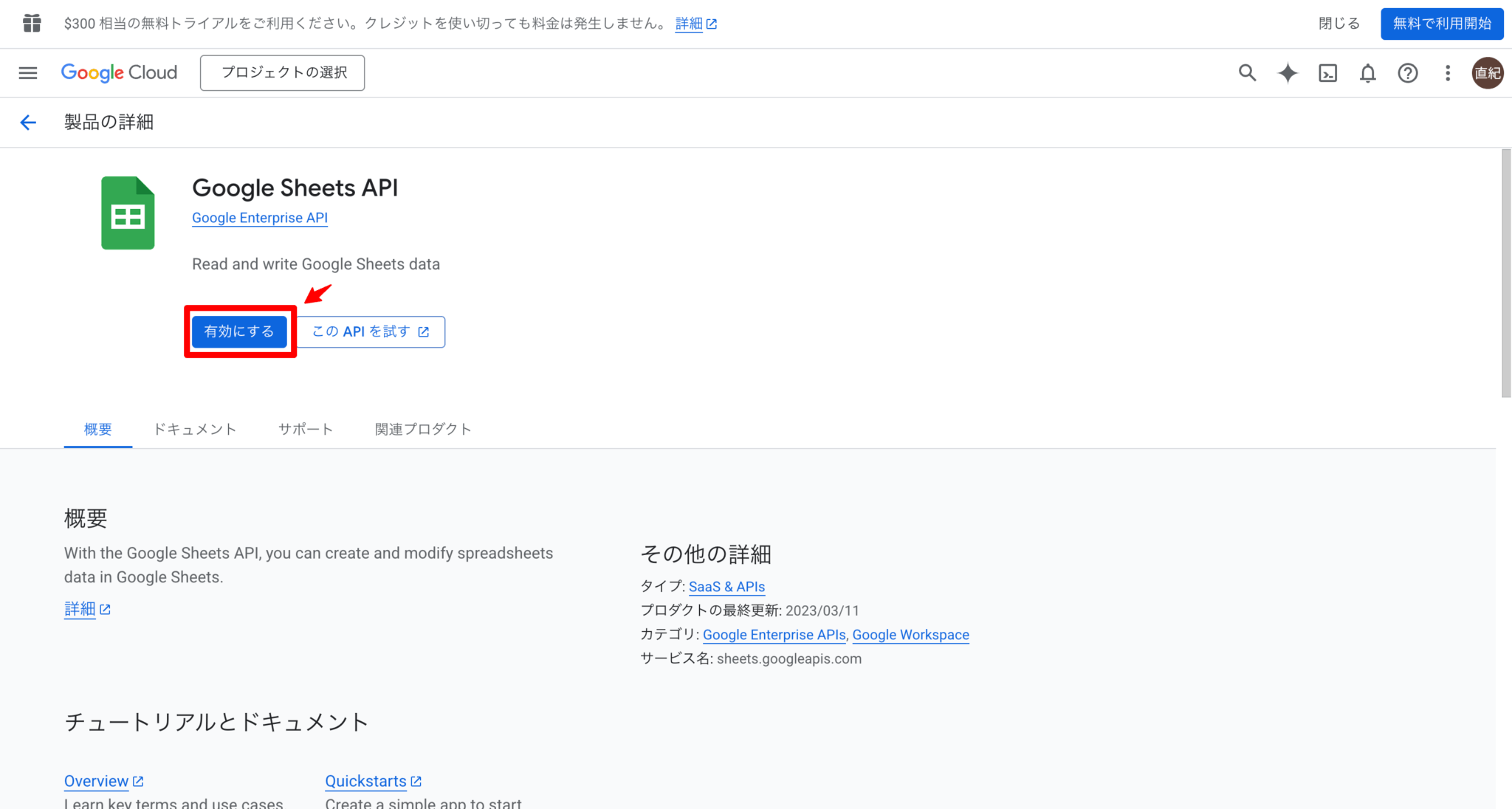
Task: Open the help icon
Action: (1407, 73)
